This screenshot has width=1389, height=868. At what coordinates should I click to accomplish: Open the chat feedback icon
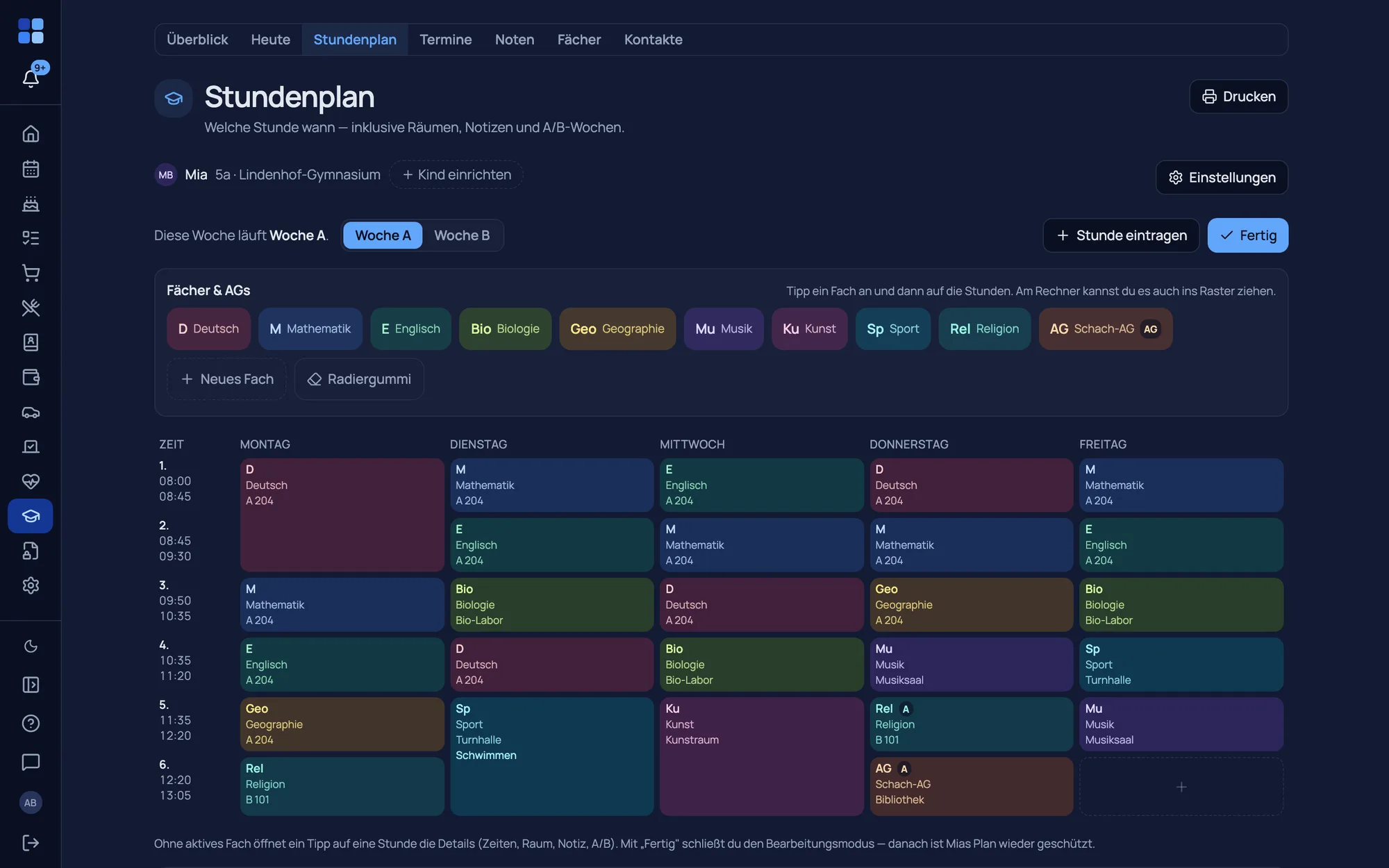[x=31, y=762]
